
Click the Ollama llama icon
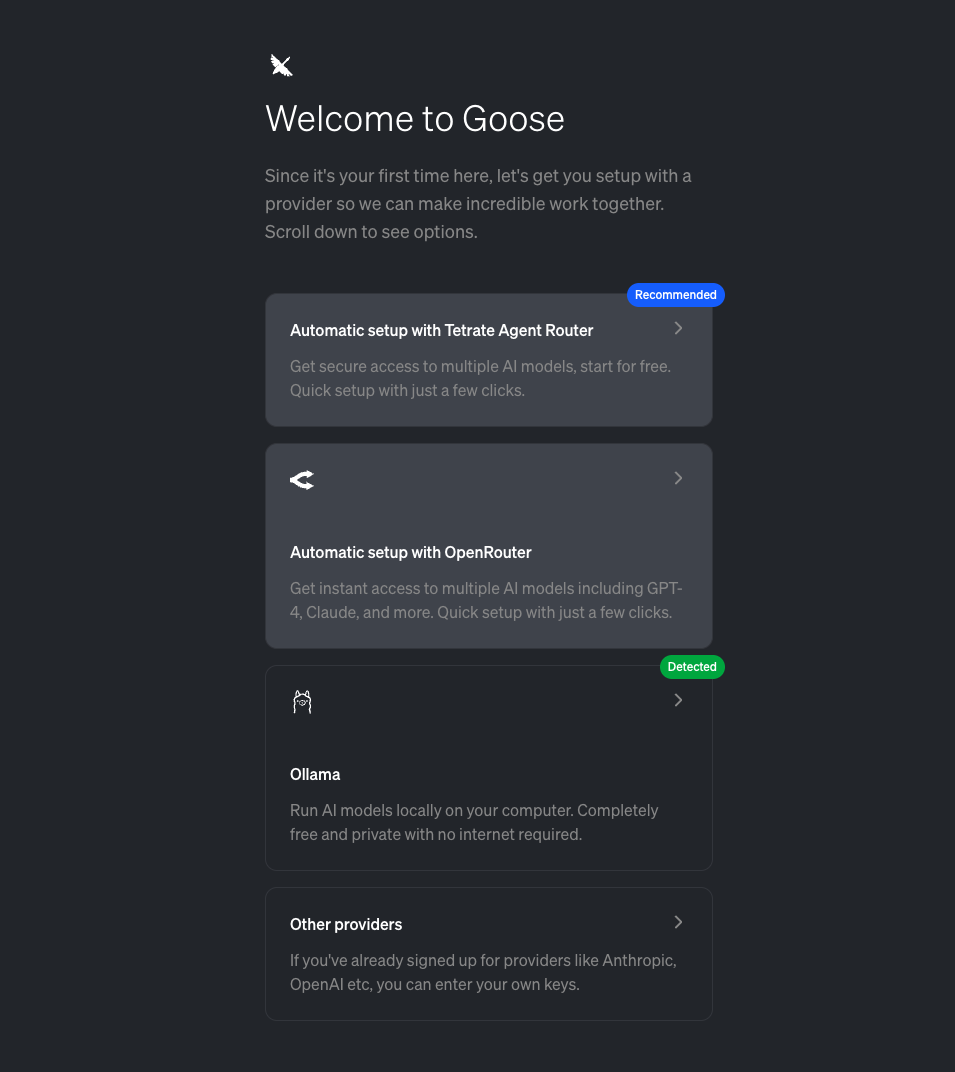302,702
